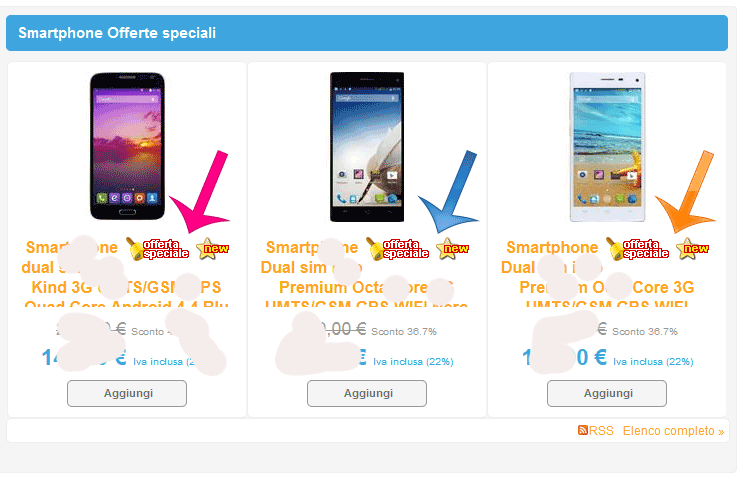The image size is (747, 498).
Task: Add the middle smartphone with Aggiungi button
Action: (x=367, y=394)
